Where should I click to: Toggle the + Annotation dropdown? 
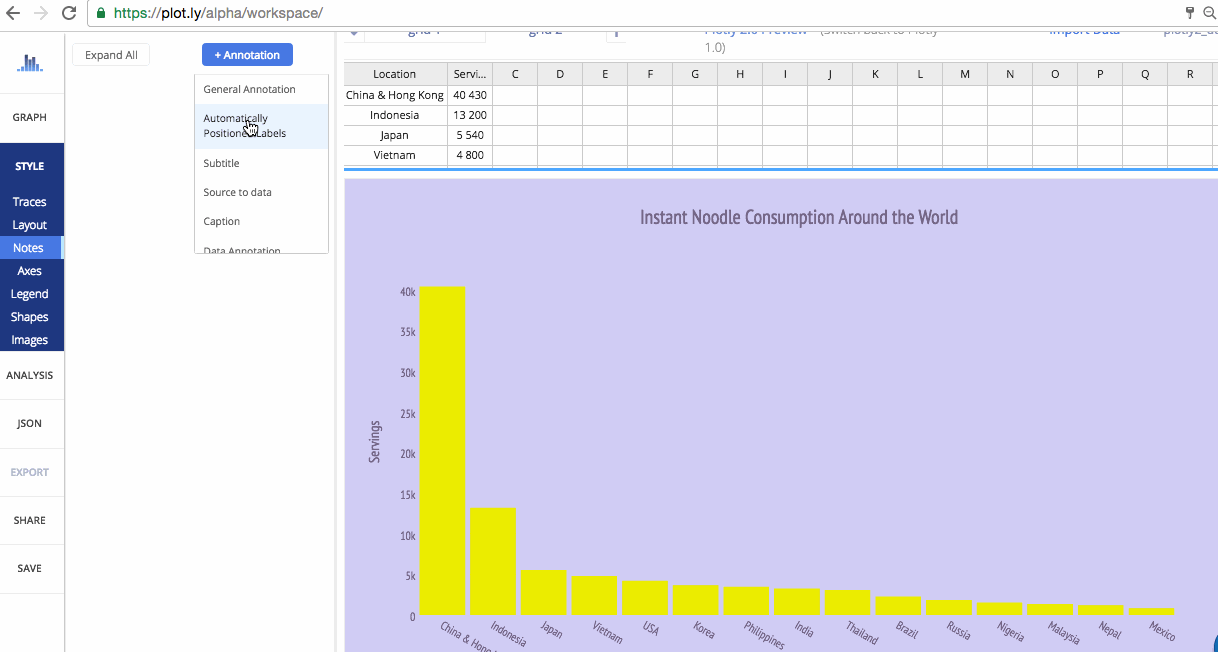tap(246, 54)
